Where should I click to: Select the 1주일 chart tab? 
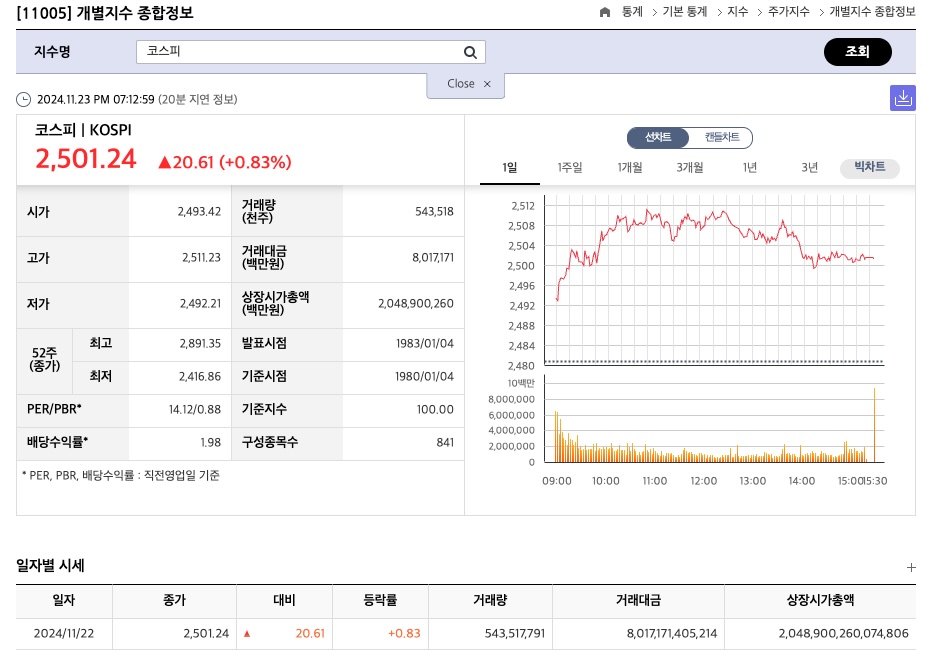570,167
